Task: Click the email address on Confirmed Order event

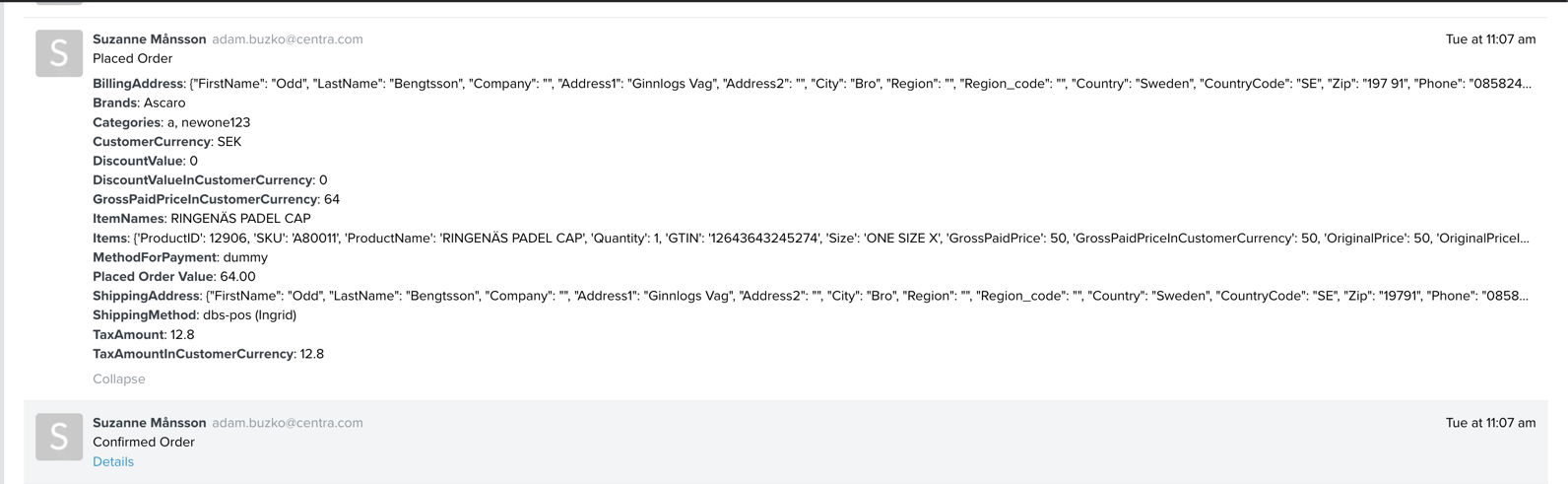Action: click(288, 423)
